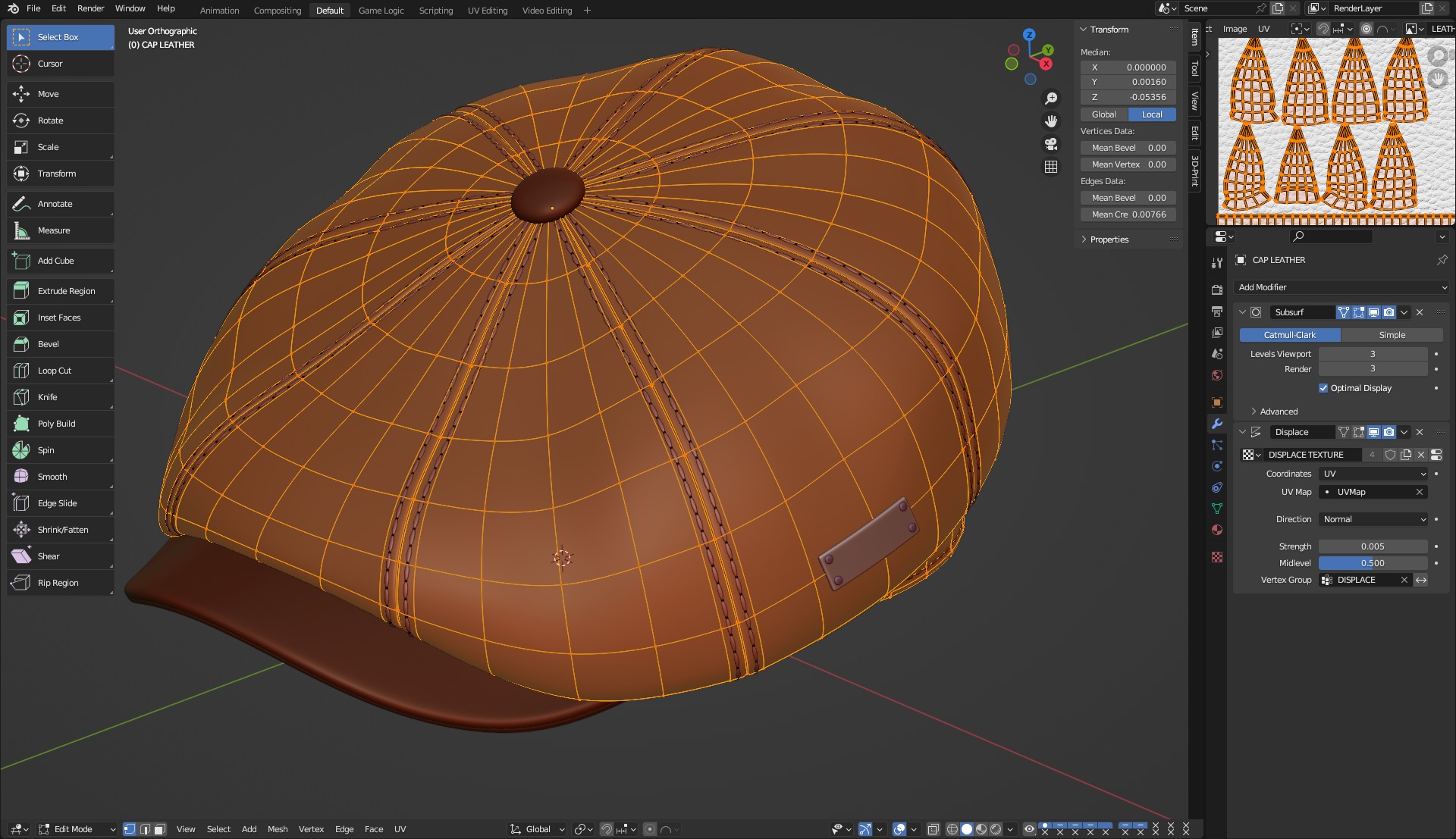Enable face select mode
This screenshot has width=1456, height=839.
click(x=159, y=829)
